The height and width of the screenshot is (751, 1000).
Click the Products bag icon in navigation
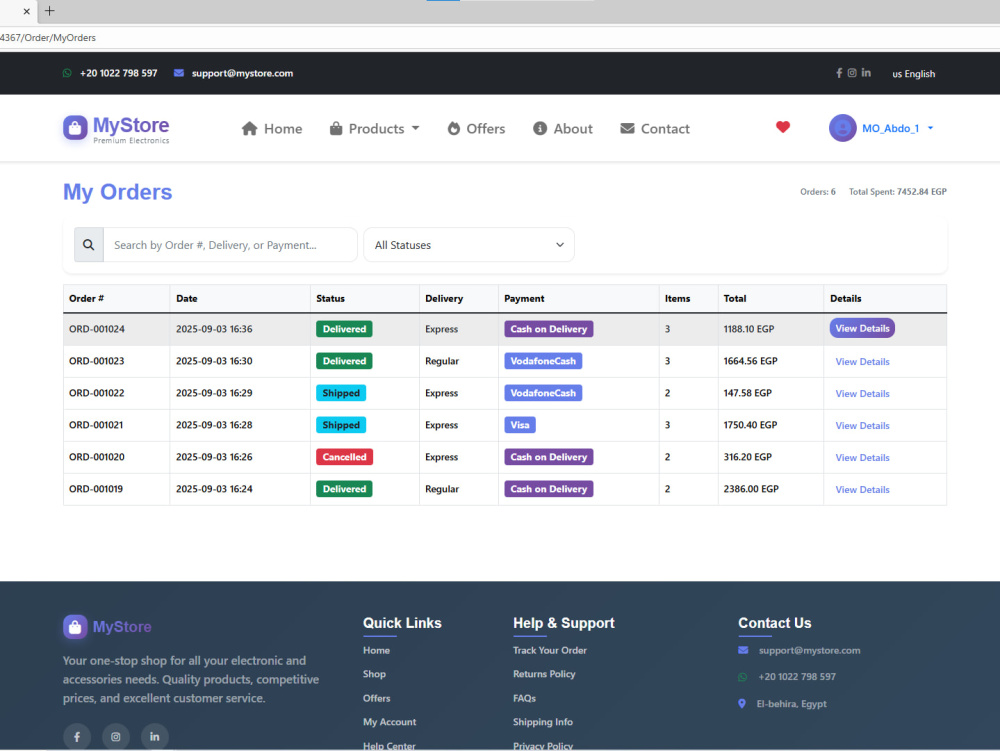336,128
